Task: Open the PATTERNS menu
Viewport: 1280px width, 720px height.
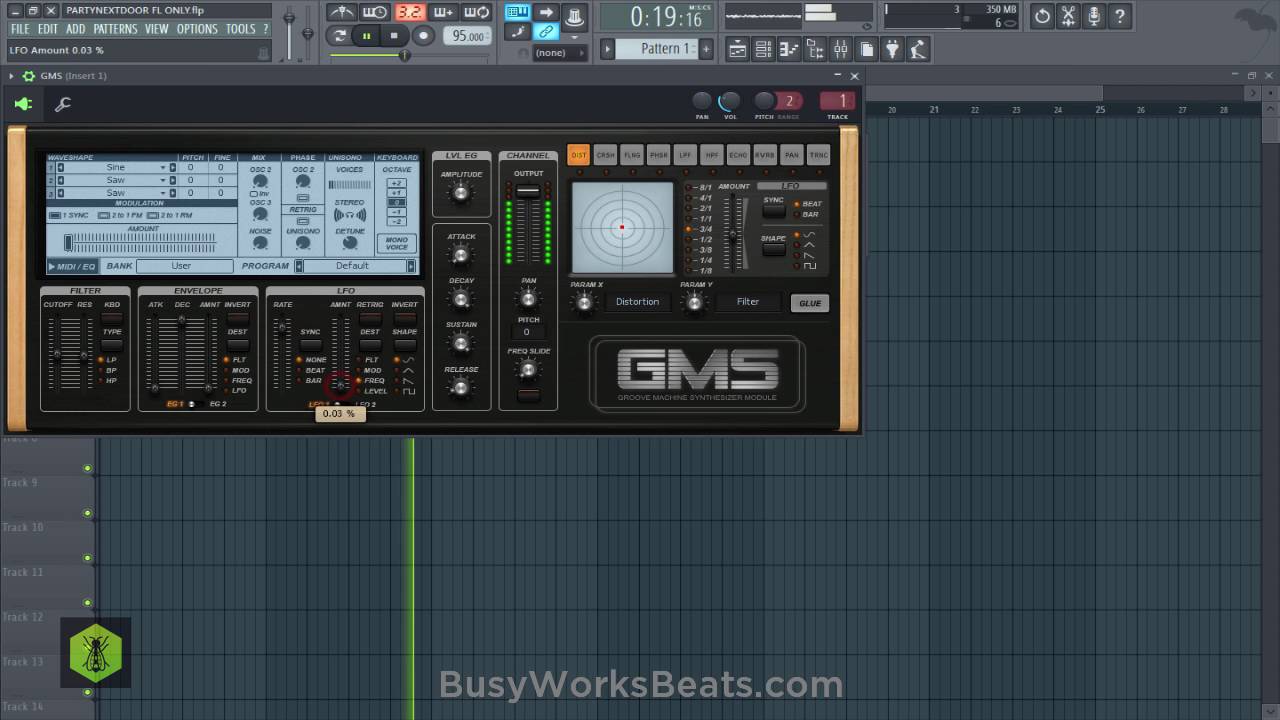Action: point(115,30)
